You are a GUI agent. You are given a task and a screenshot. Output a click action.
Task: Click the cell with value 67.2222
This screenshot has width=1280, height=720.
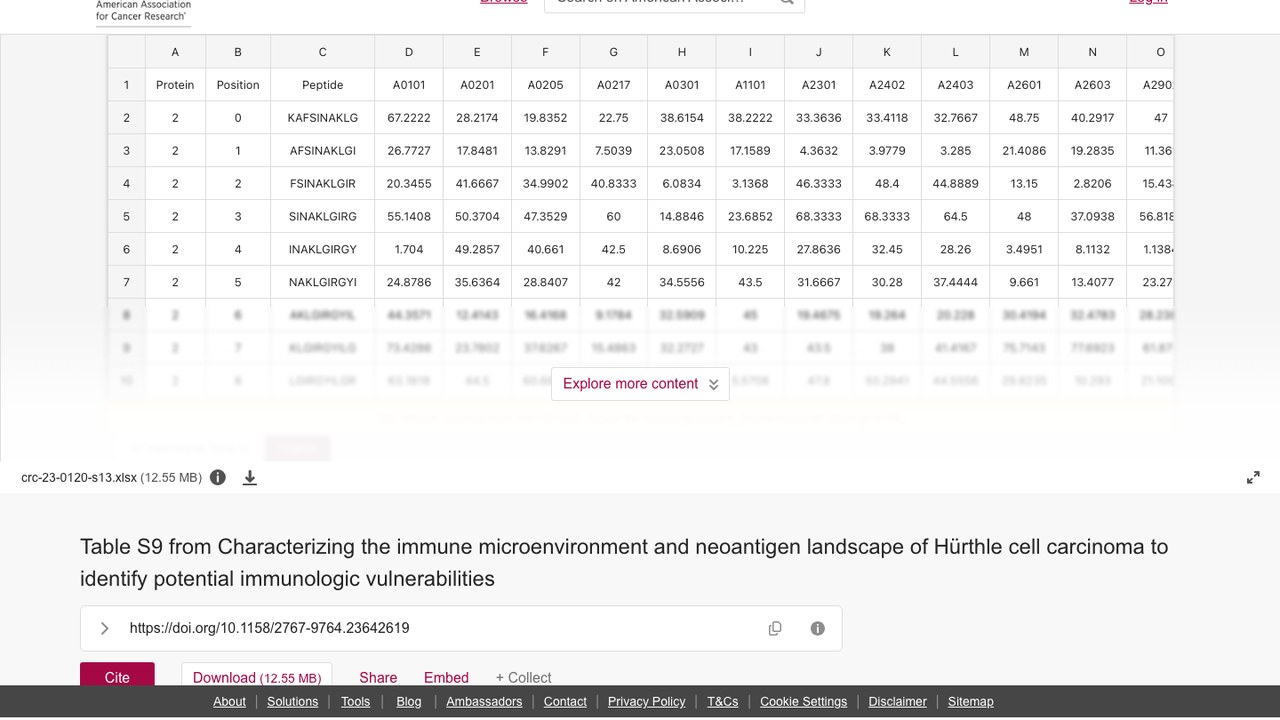click(x=409, y=118)
